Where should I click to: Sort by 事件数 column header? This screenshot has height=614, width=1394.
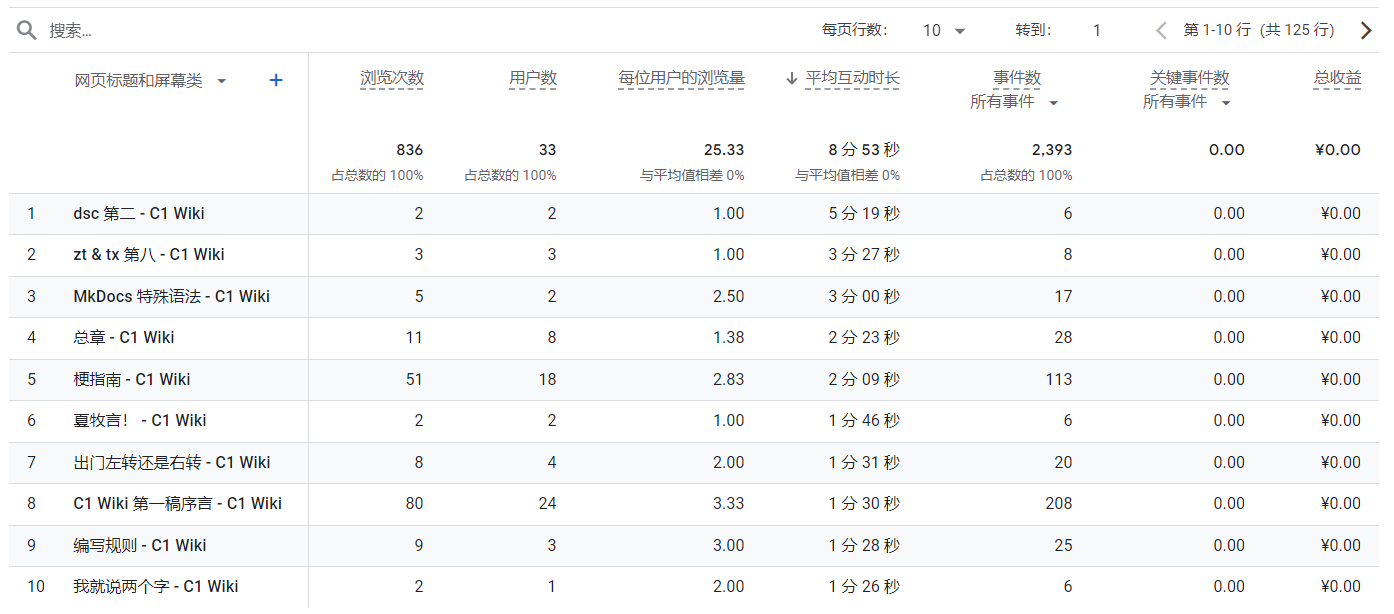[x=1017, y=78]
